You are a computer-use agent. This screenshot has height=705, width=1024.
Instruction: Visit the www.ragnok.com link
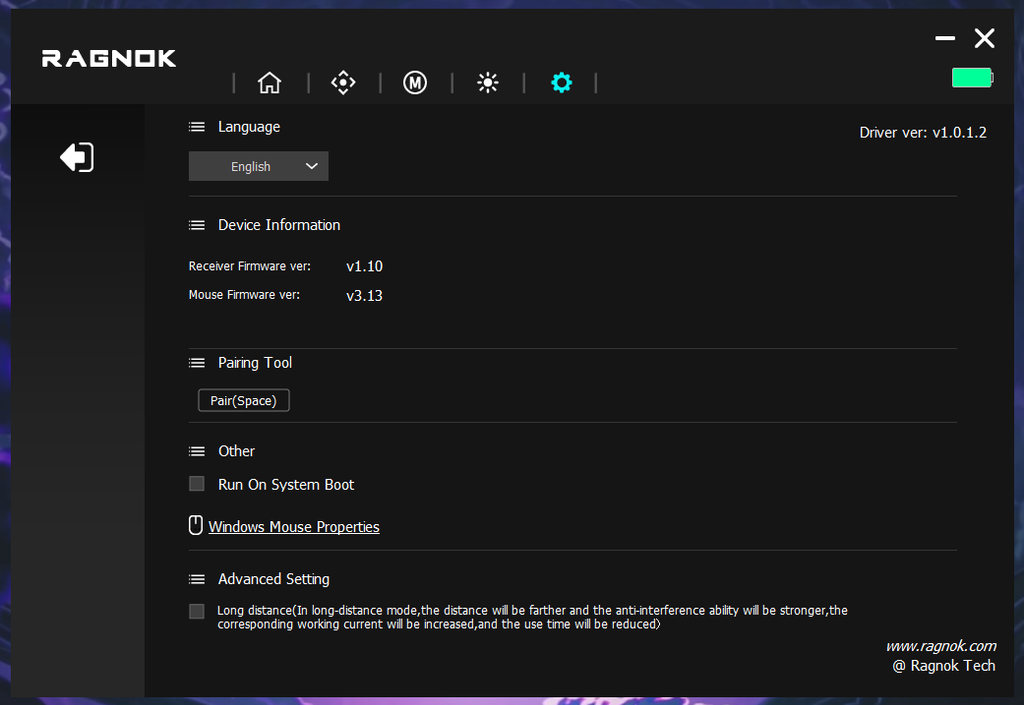pos(941,646)
